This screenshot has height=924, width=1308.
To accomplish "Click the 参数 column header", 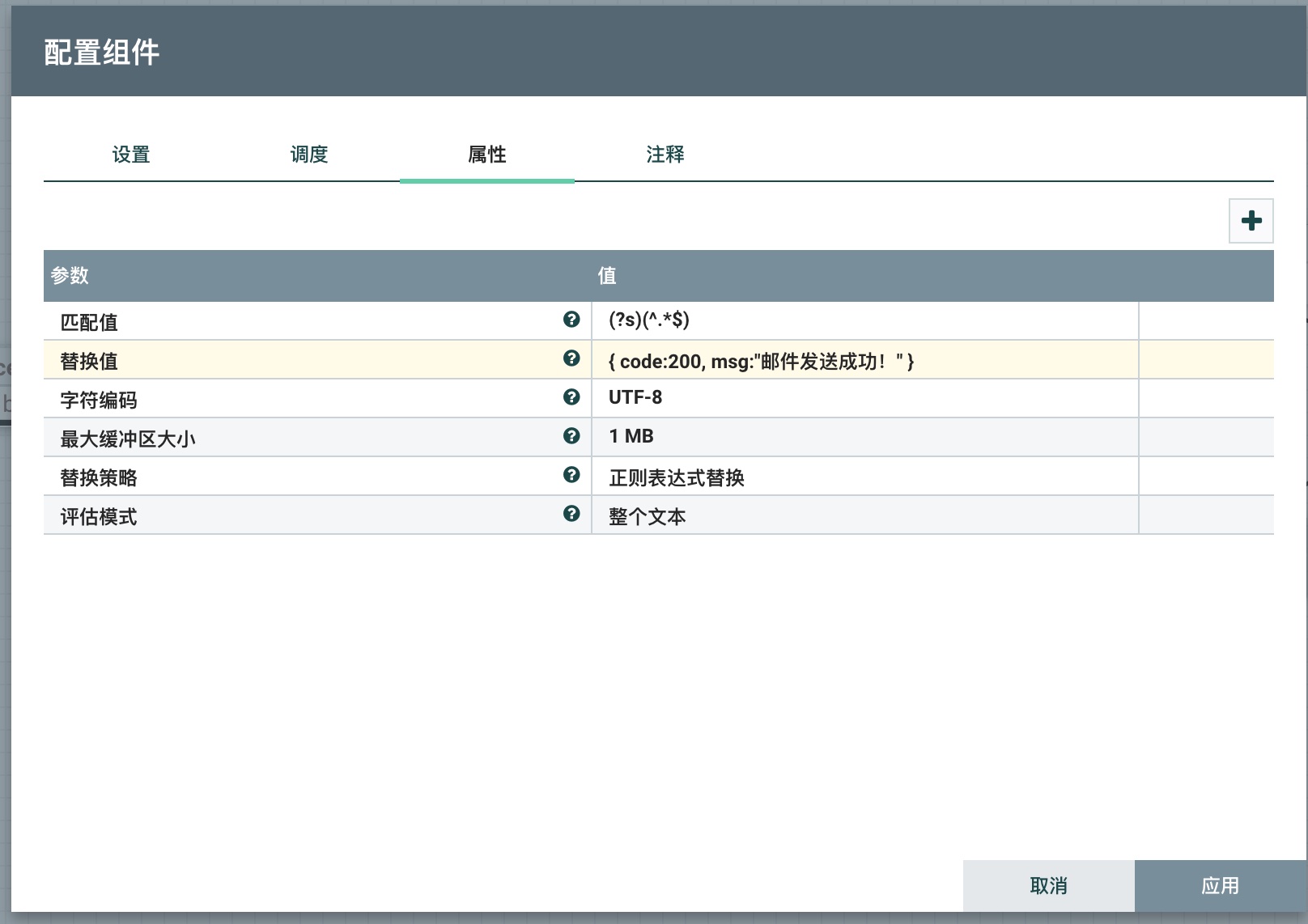I will [x=70, y=276].
